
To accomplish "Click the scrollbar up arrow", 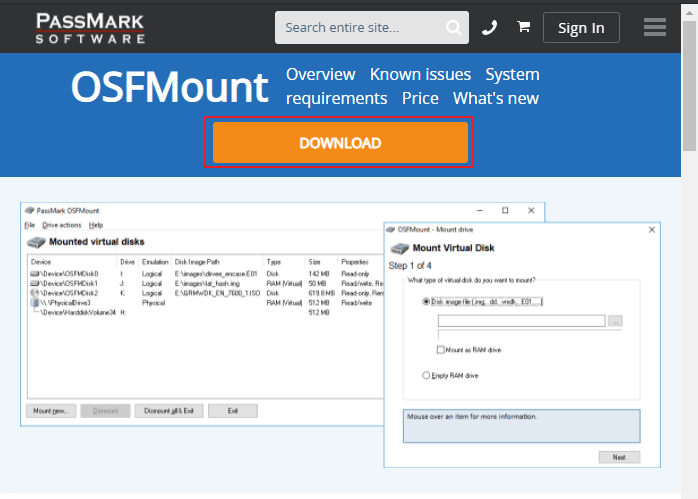I will tap(690, 13).
